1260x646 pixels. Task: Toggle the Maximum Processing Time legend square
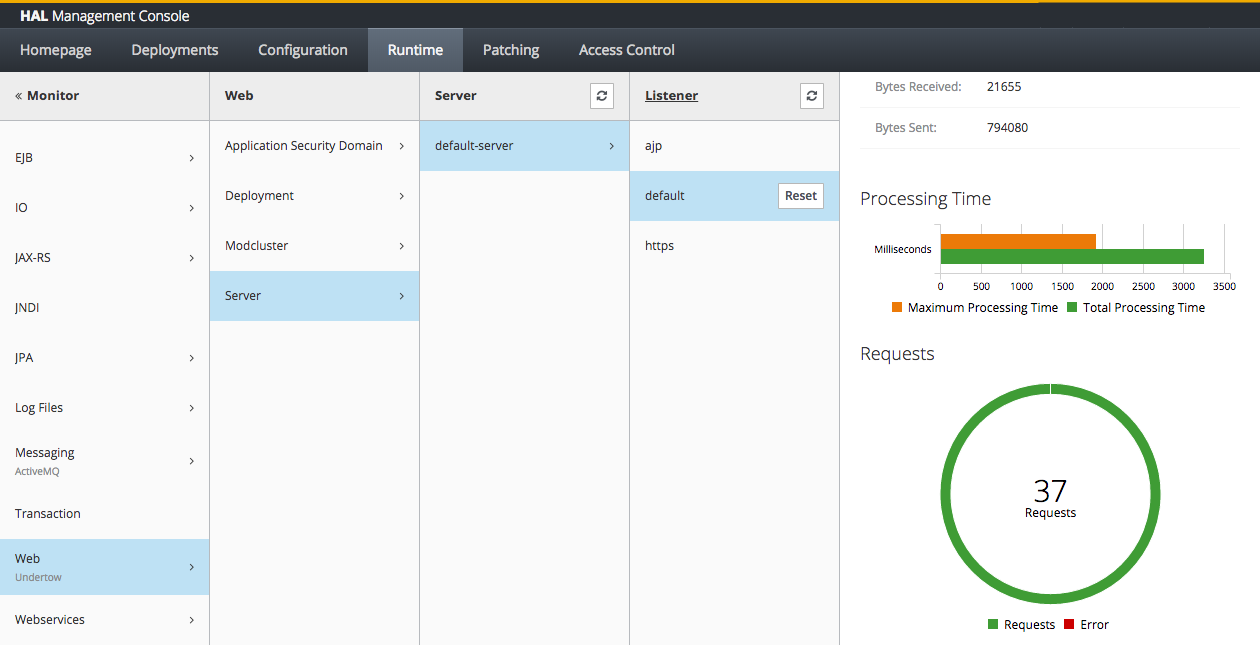[x=897, y=308]
